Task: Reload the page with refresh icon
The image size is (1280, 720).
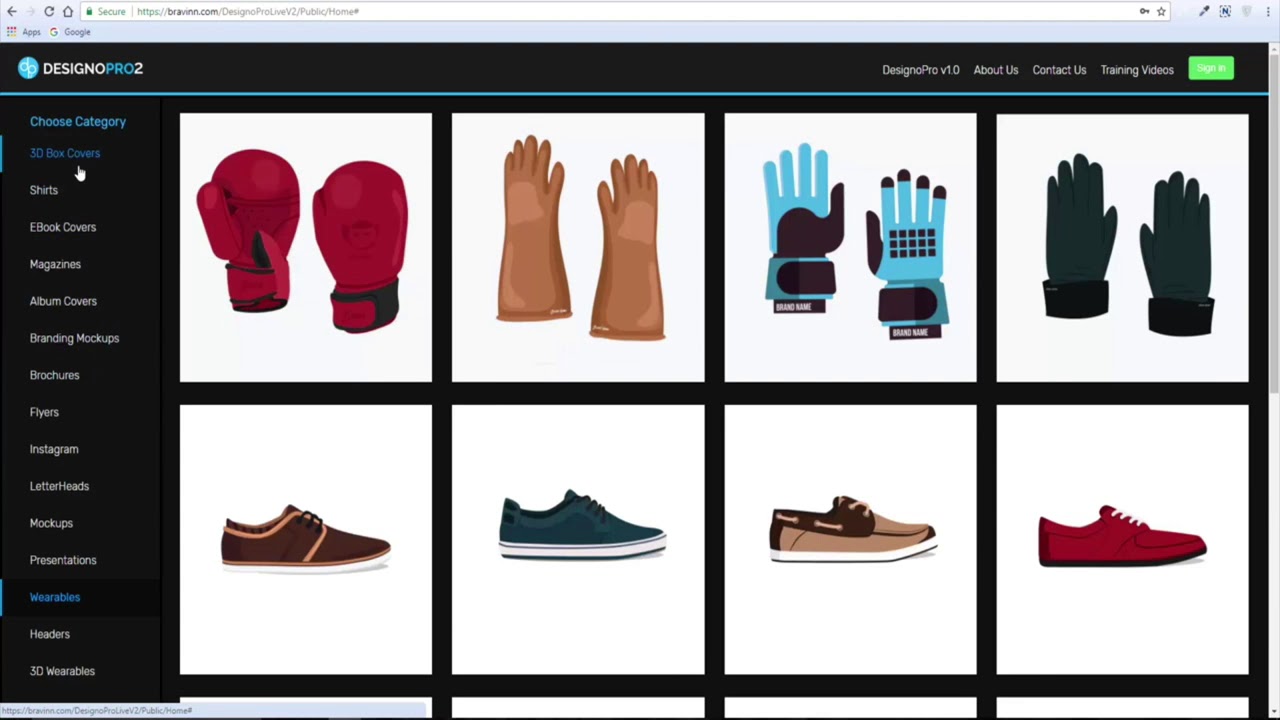Action: tap(49, 11)
